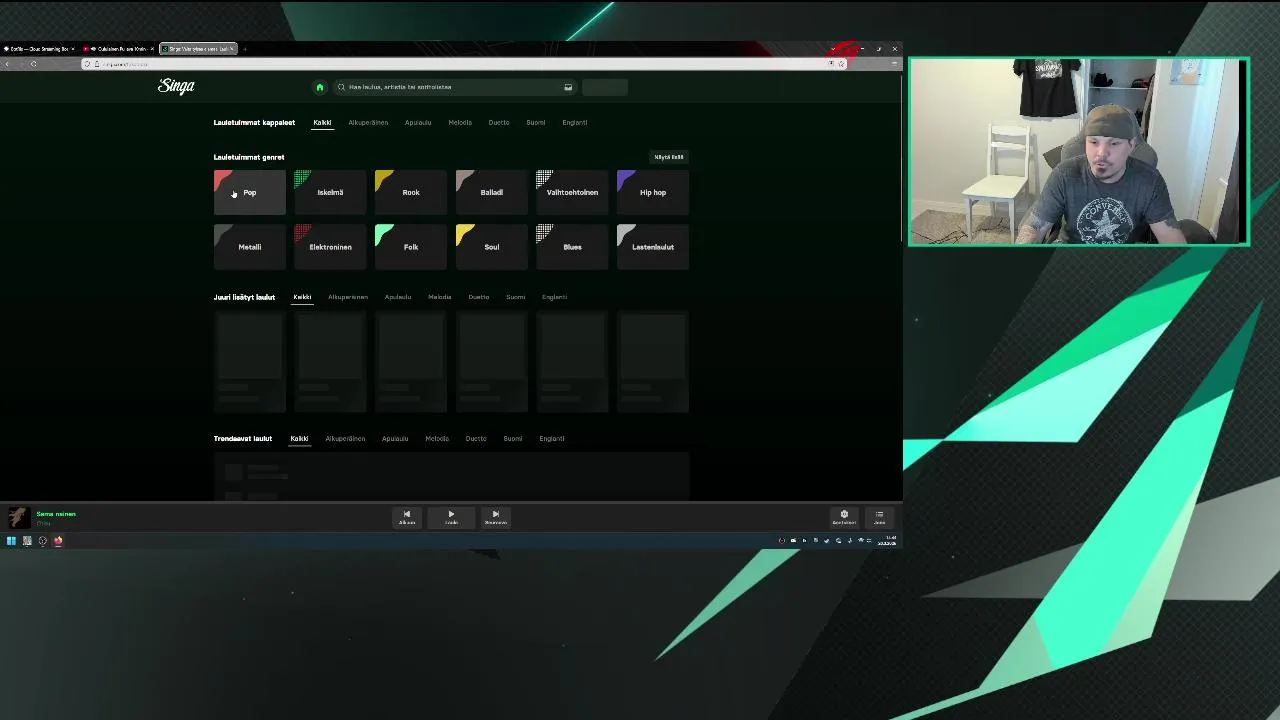The height and width of the screenshot is (720, 1280).
Task: Select Apulaulu tab in Juuri lisätyt laulut
Action: [398, 297]
